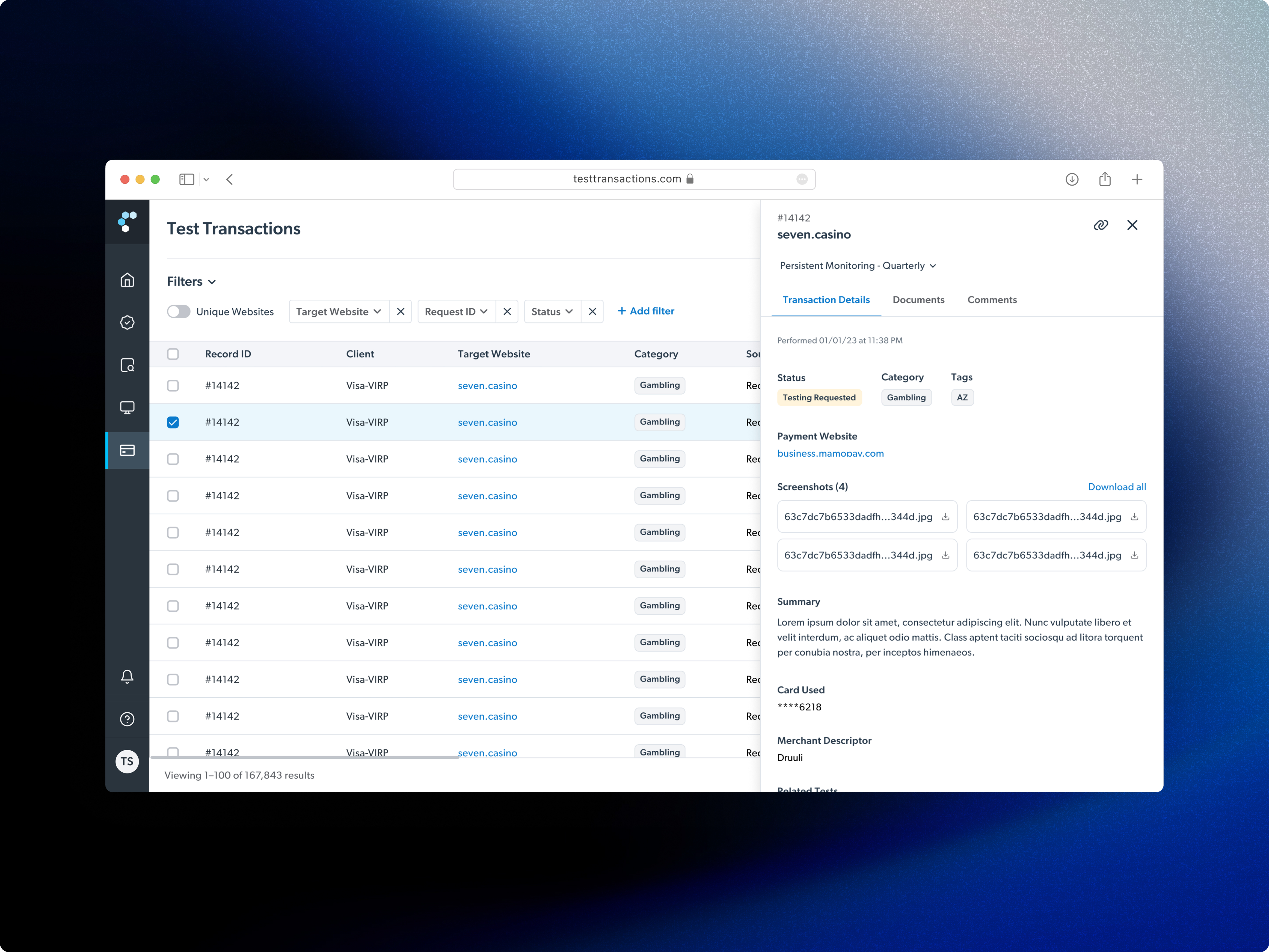
Task: Download the bottom-left screenshot file
Action: 945,555
